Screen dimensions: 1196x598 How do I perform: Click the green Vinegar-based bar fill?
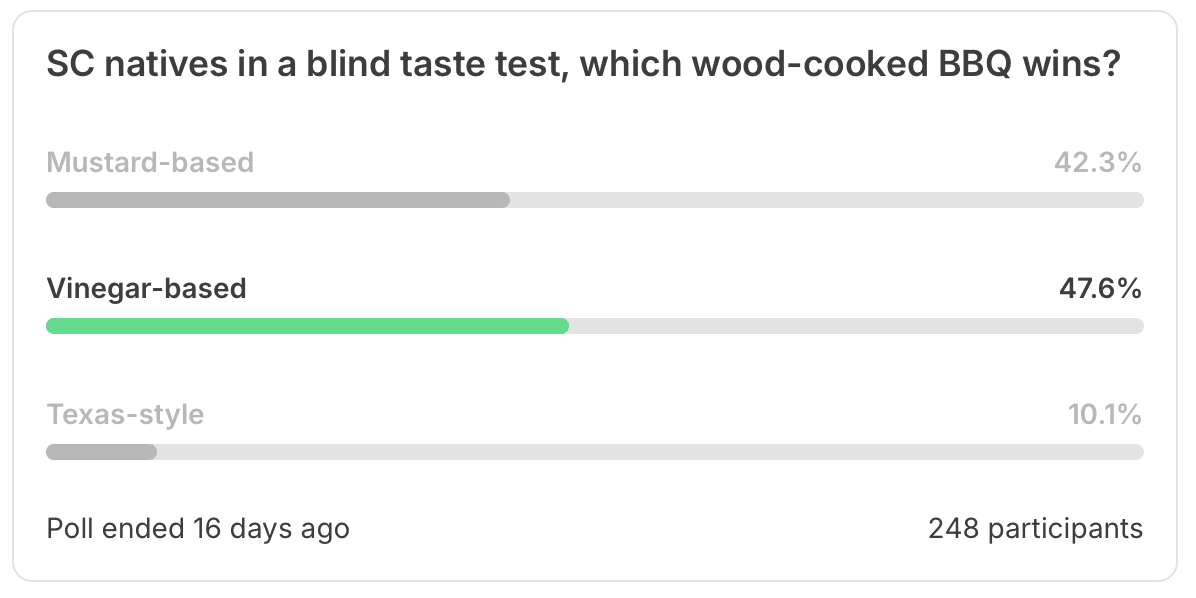pos(307,326)
